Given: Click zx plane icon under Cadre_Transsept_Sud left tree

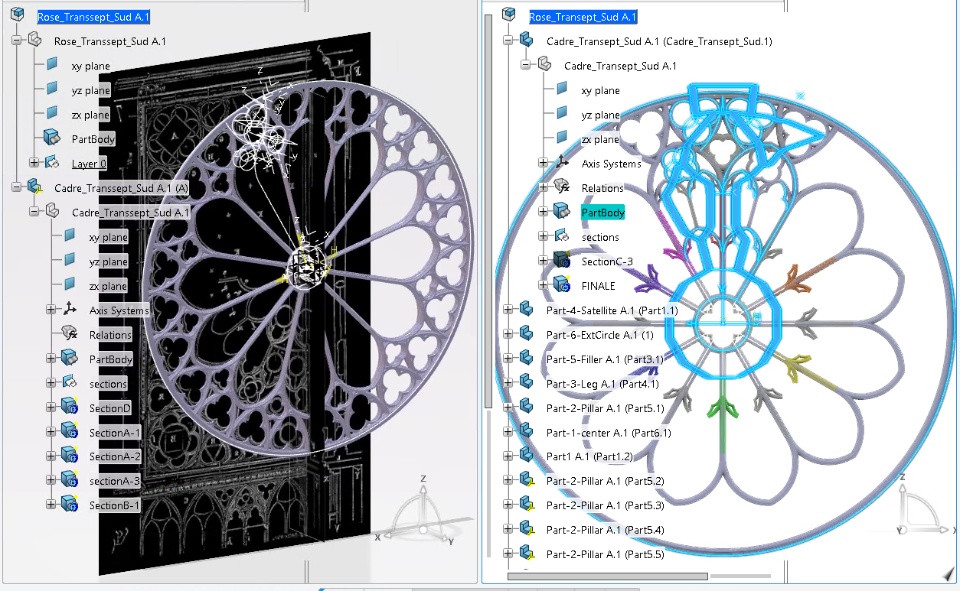Looking at the screenshot, I should [70, 284].
